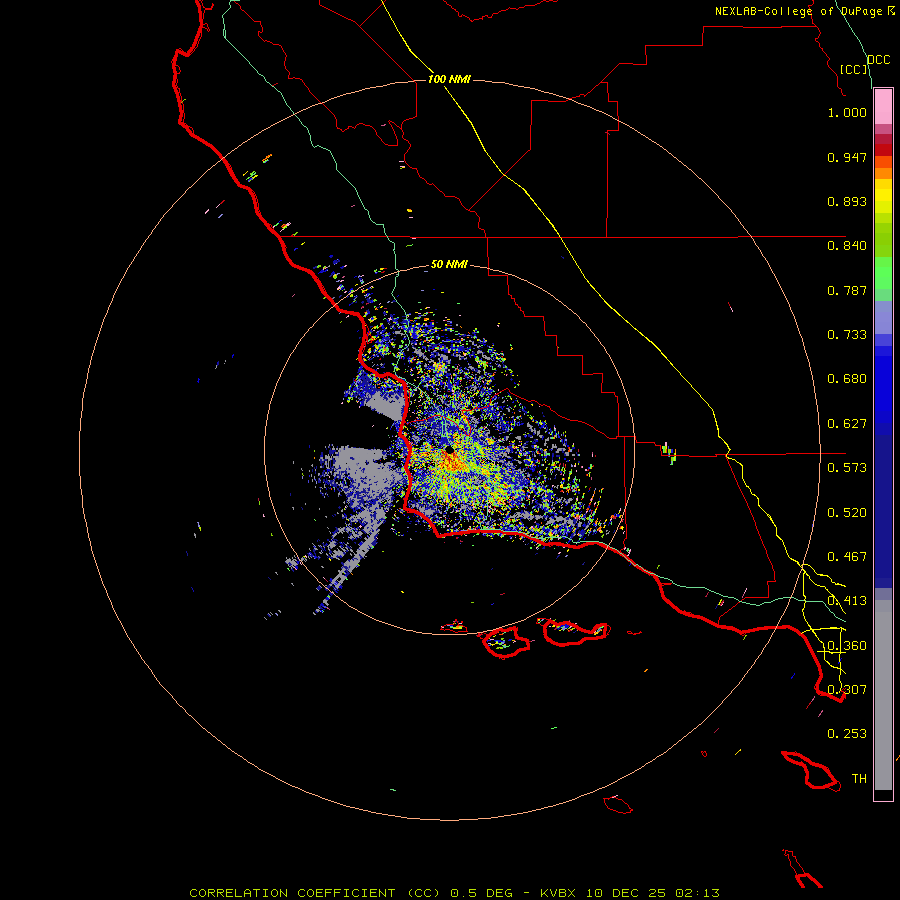Click the 100 NMI range ring label
Viewport: 900px width, 900px height.
pos(449,79)
